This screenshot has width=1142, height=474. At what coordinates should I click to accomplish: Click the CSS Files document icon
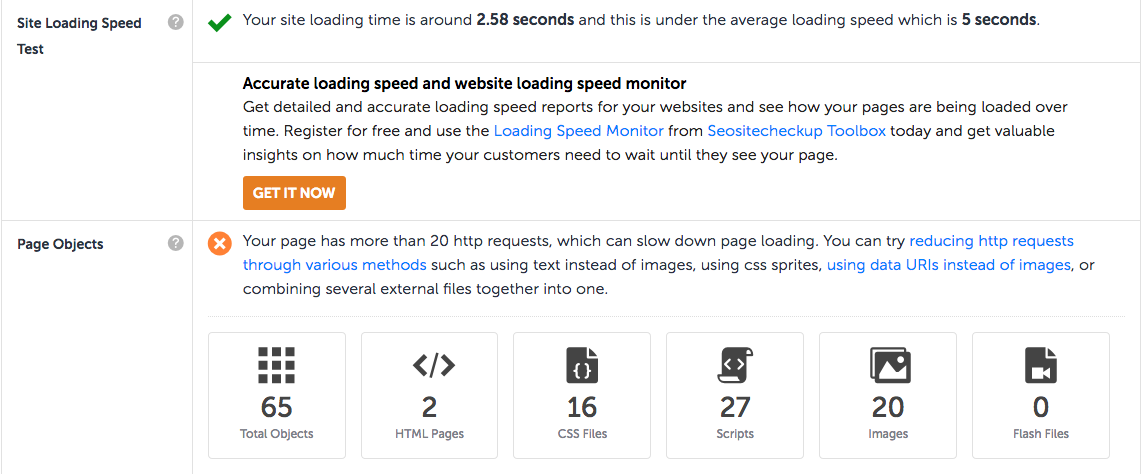pyautogui.click(x=582, y=366)
